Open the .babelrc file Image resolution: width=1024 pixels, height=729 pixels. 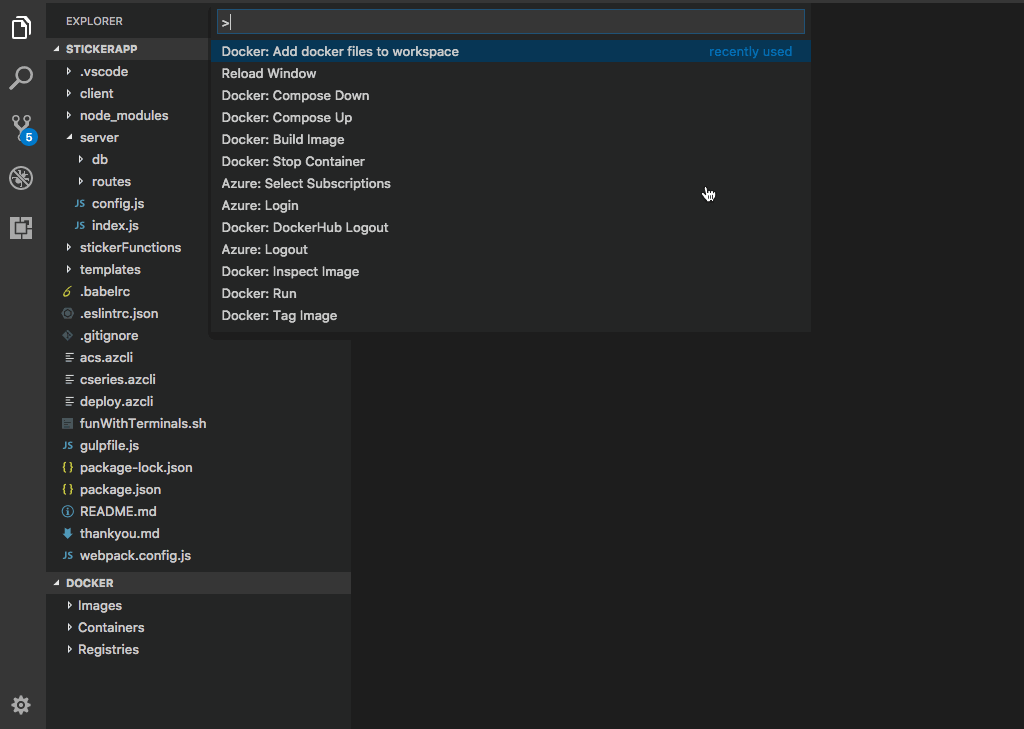[104, 291]
